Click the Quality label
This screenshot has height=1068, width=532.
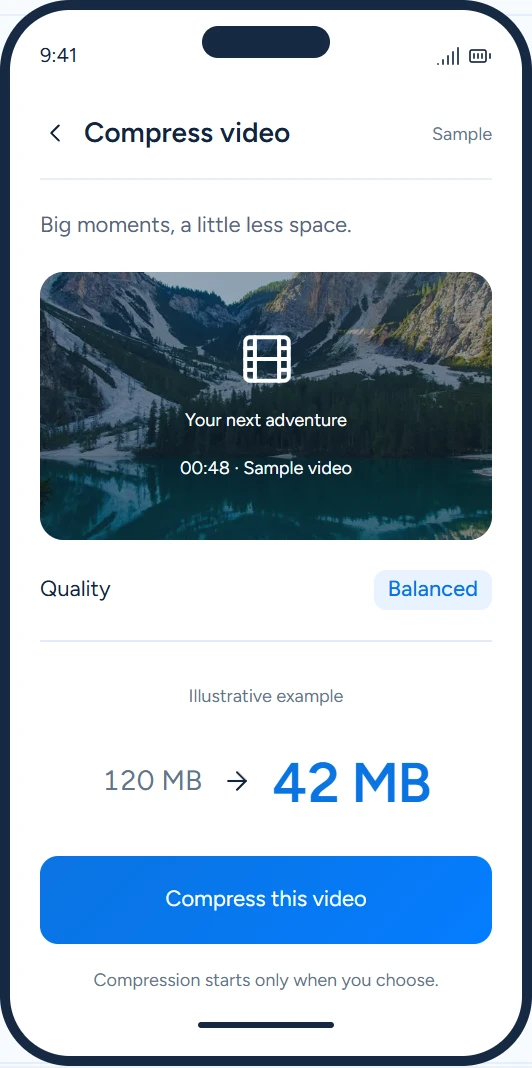coord(75,589)
